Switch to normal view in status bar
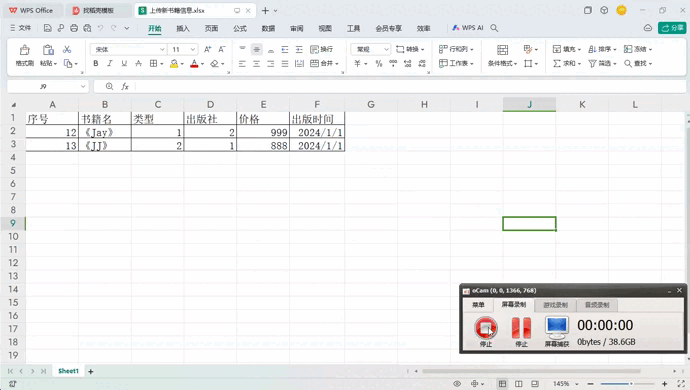The width and height of the screenshot is (690, 390). click(x=502, y=384)
